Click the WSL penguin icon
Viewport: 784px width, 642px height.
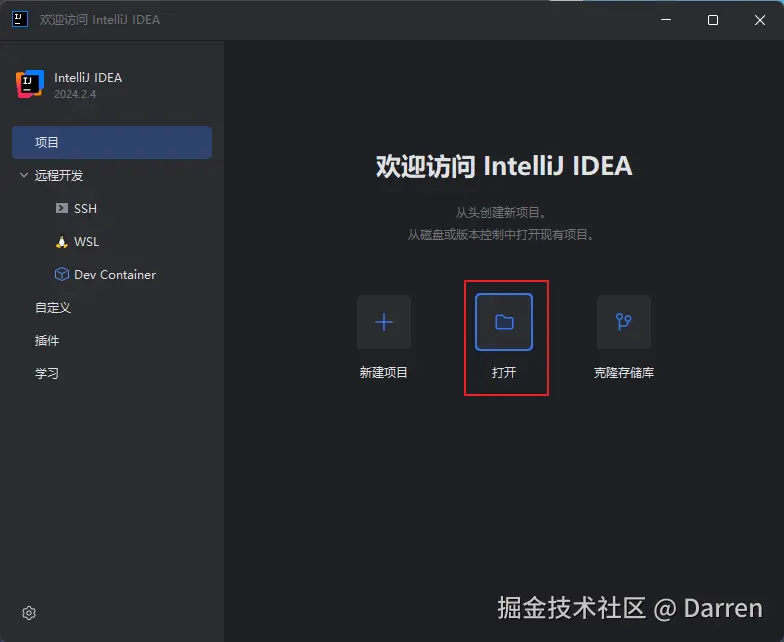point(62,242)
